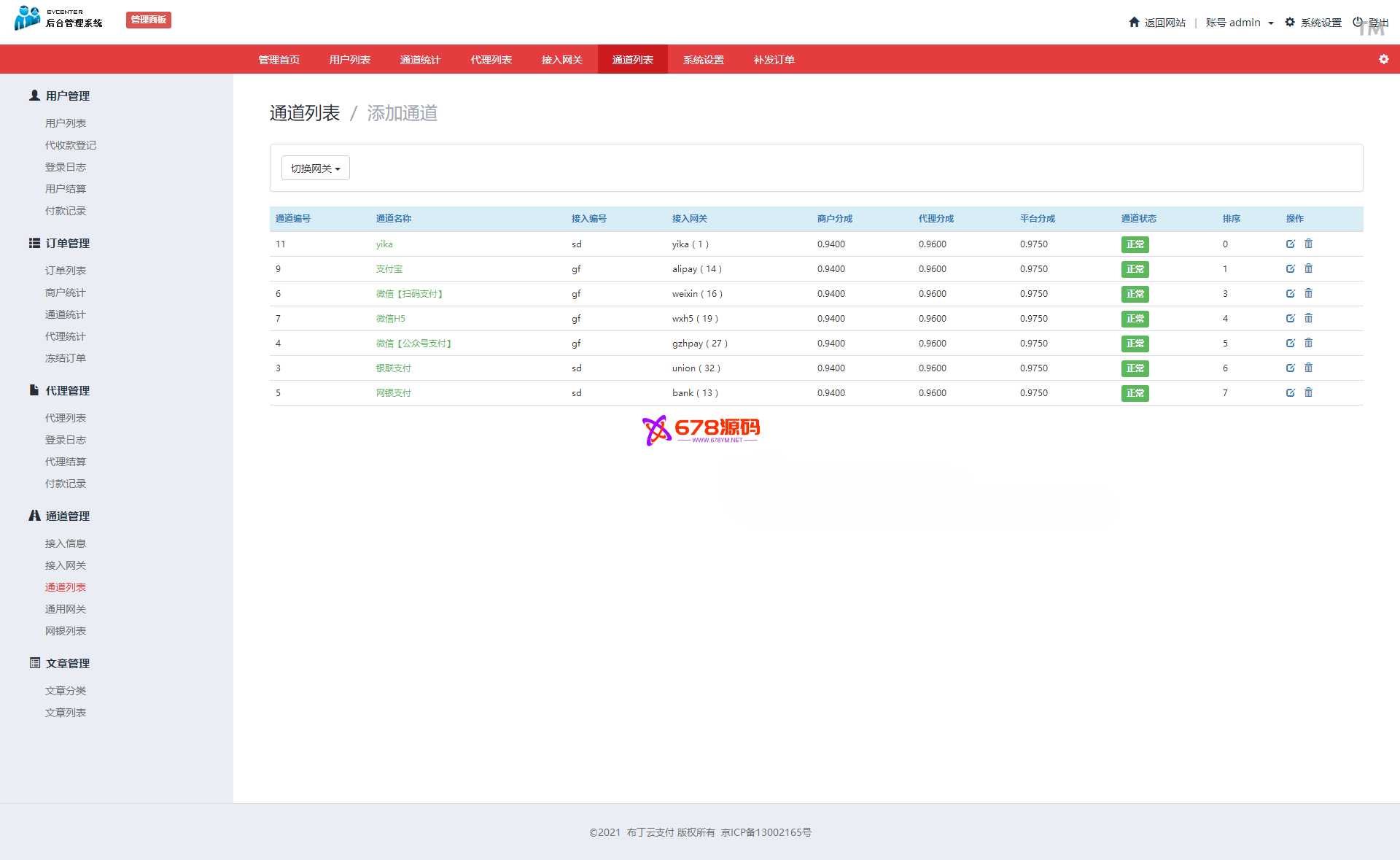
Task: Collapse the 通道管理 sidebar section
Action: click(x=67, y=516)
